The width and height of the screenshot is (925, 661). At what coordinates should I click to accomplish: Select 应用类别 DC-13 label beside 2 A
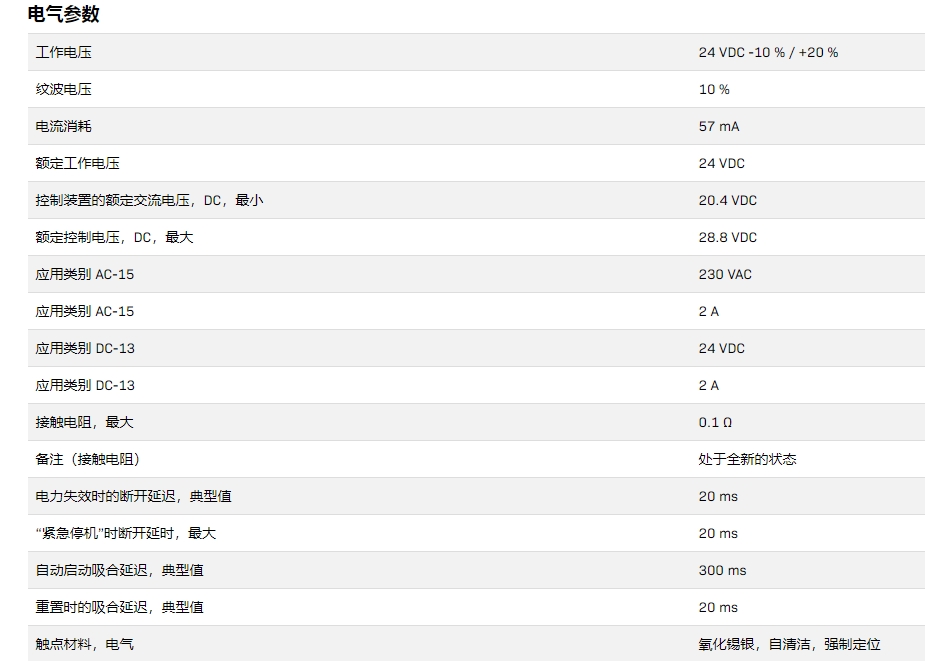click(85, 385)
